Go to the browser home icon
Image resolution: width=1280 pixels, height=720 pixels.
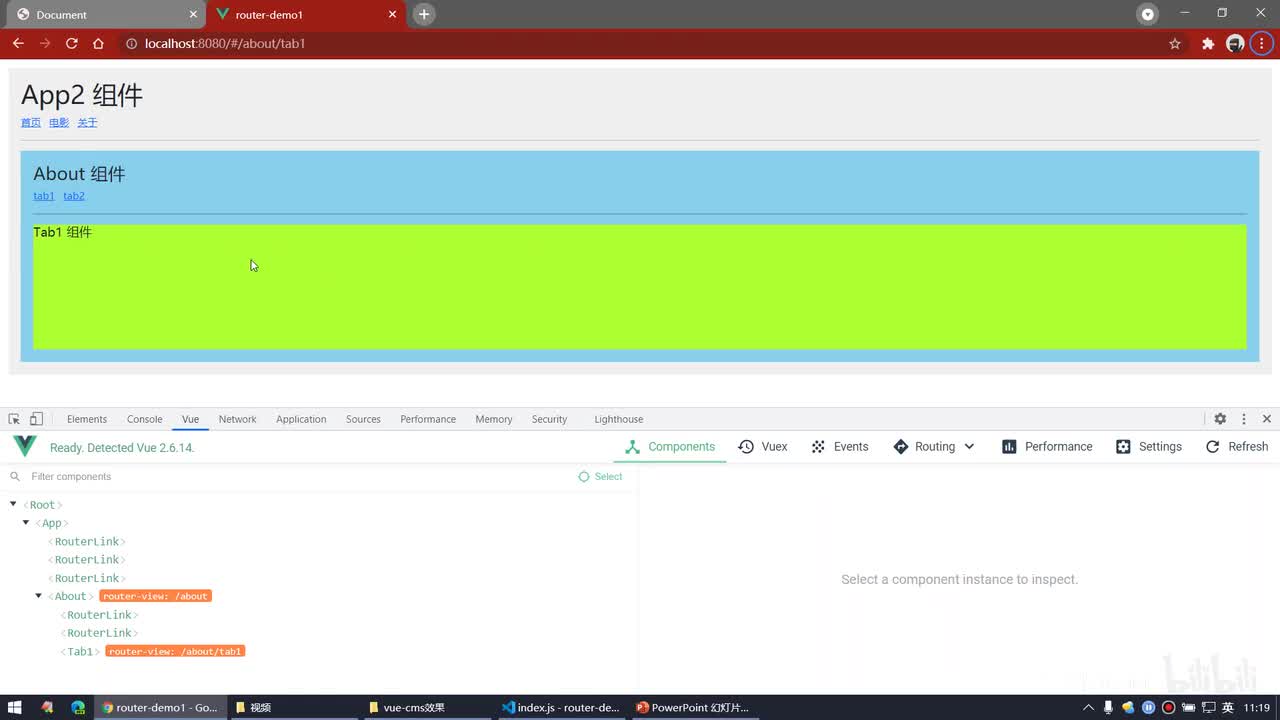tap(98, 44)
